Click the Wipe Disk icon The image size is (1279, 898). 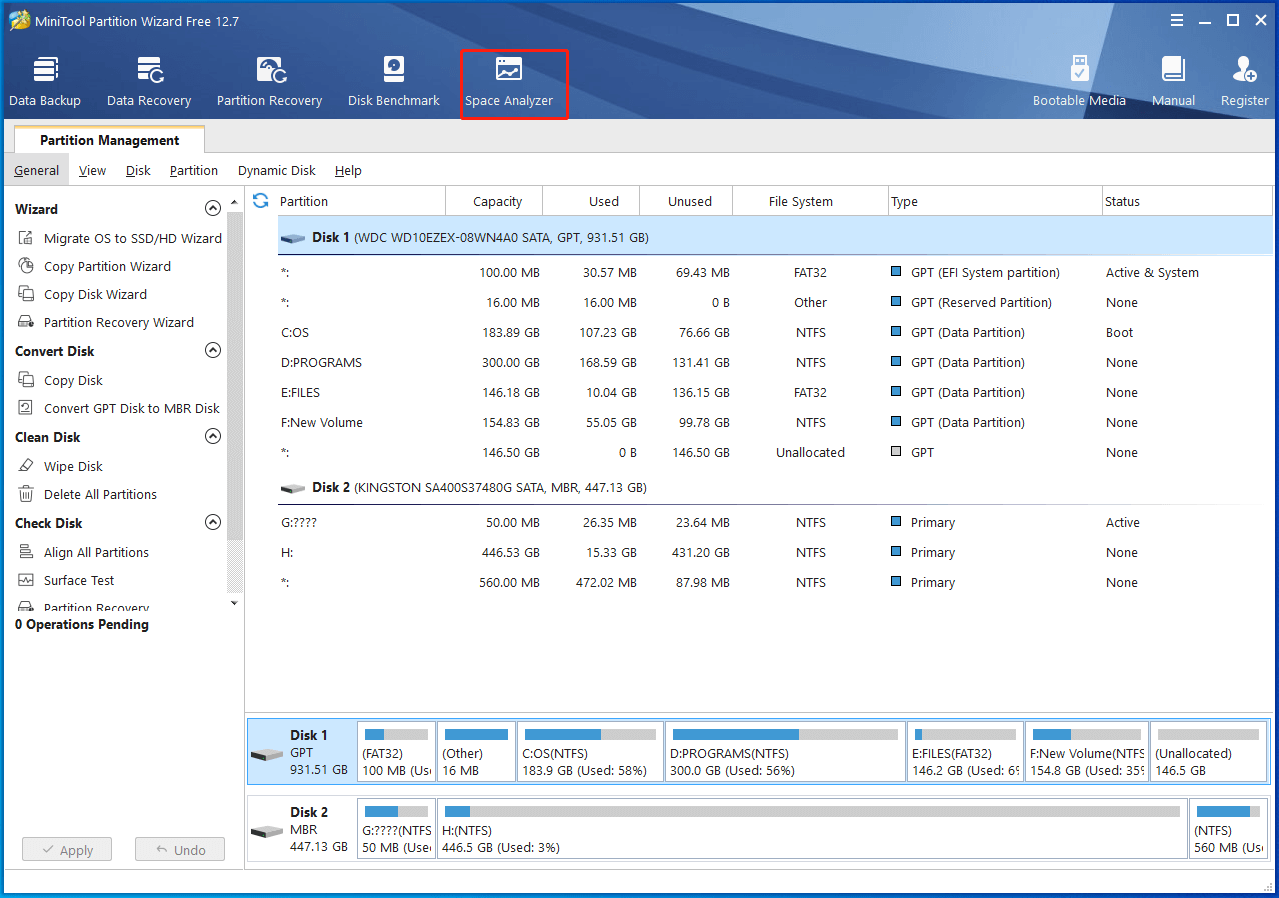(26, 466)
